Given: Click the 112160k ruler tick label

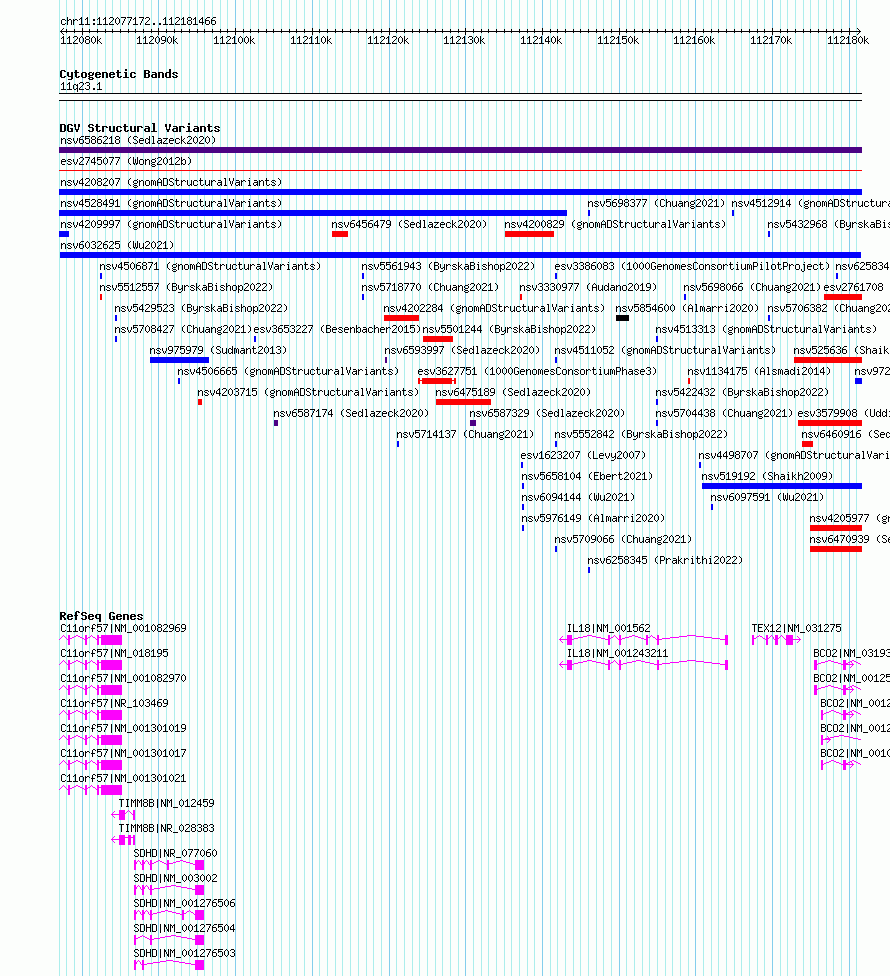Looking at the screenshot, I should (695, 40).
